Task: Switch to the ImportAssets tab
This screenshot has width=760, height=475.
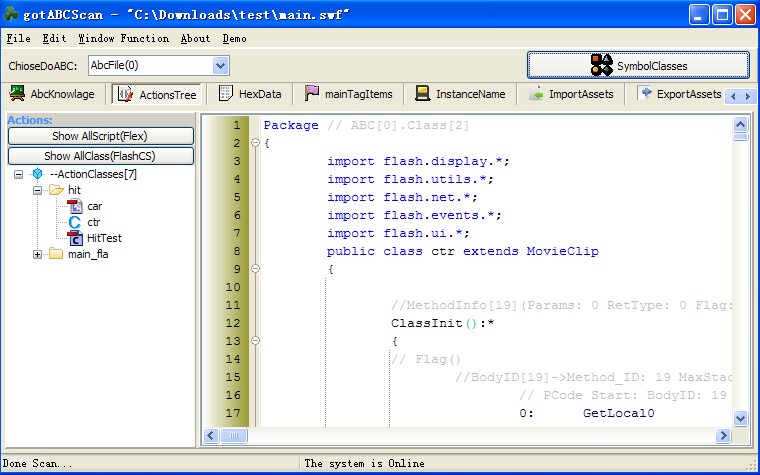Action: pos(571,94)
